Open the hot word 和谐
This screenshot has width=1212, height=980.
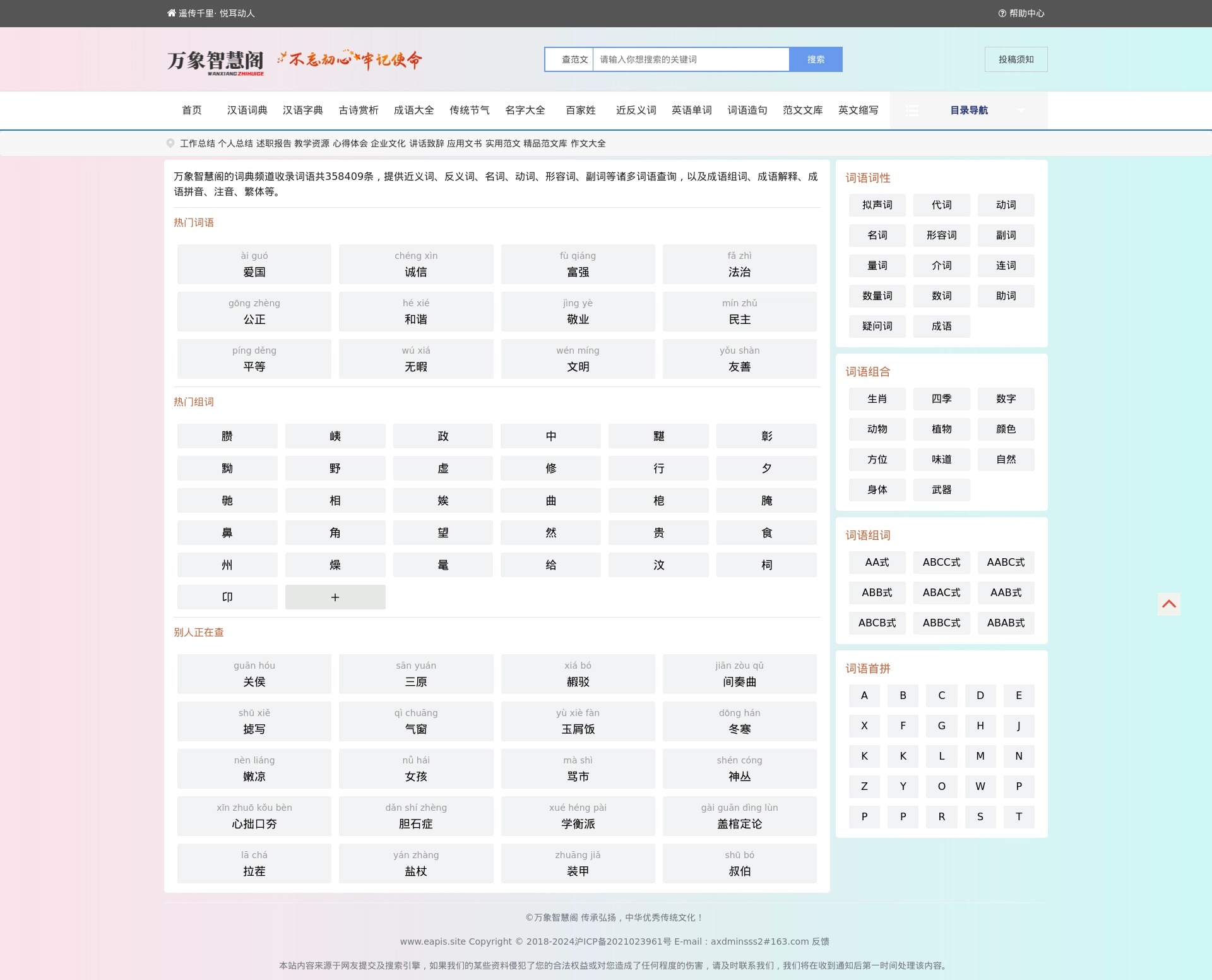(416, 311)
